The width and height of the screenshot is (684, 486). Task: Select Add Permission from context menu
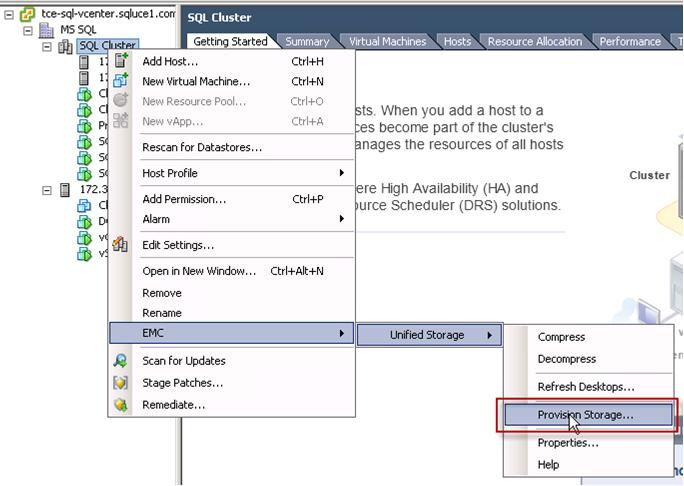click(232, 199)
